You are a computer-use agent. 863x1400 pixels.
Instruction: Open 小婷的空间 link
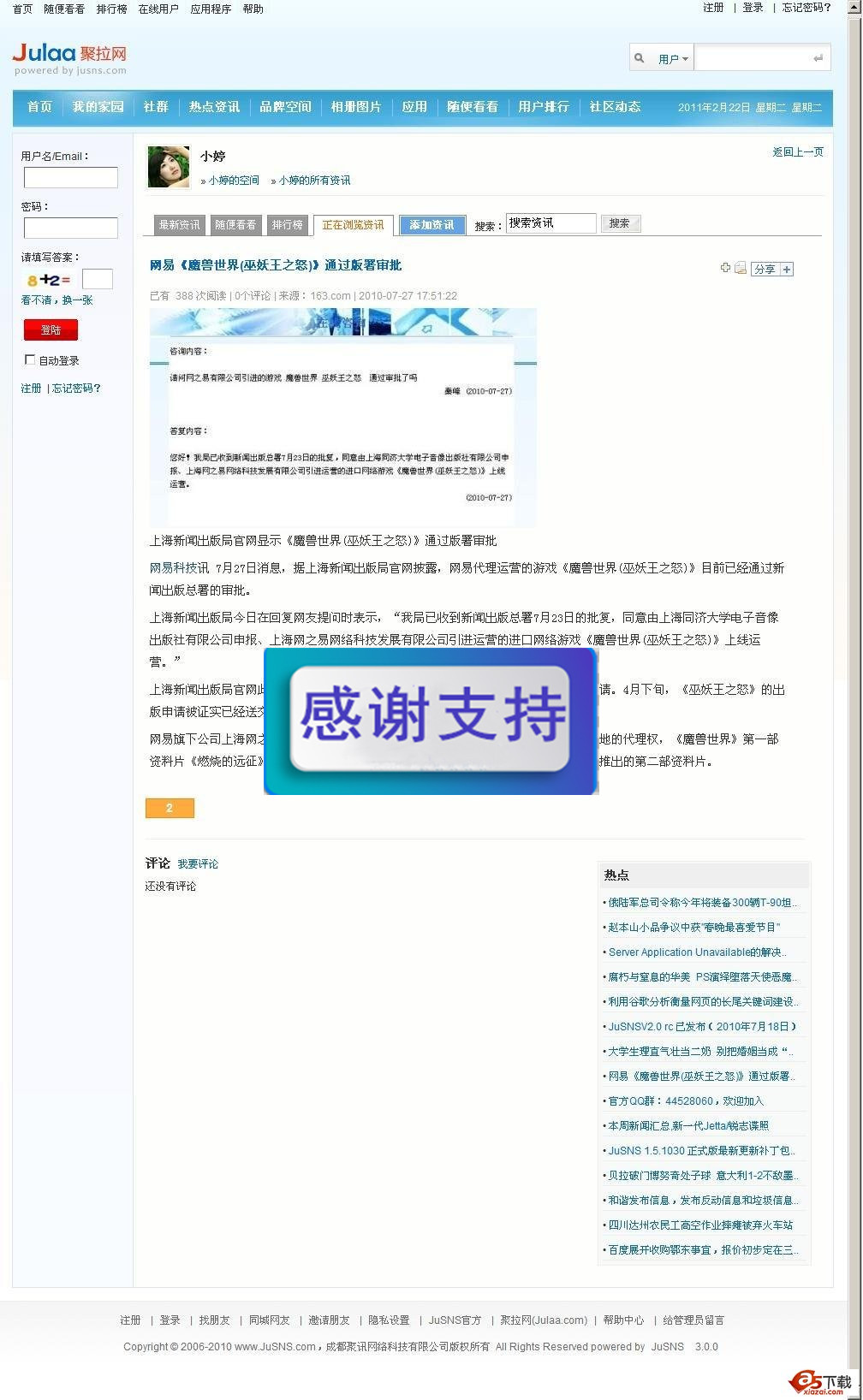point(234,181)
